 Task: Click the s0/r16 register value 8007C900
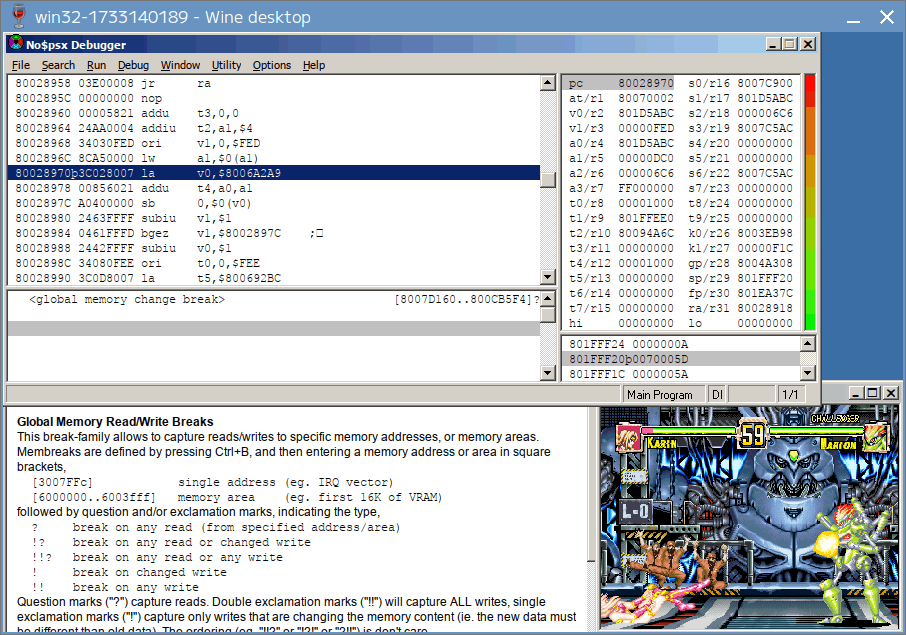(x=765, y=83)
